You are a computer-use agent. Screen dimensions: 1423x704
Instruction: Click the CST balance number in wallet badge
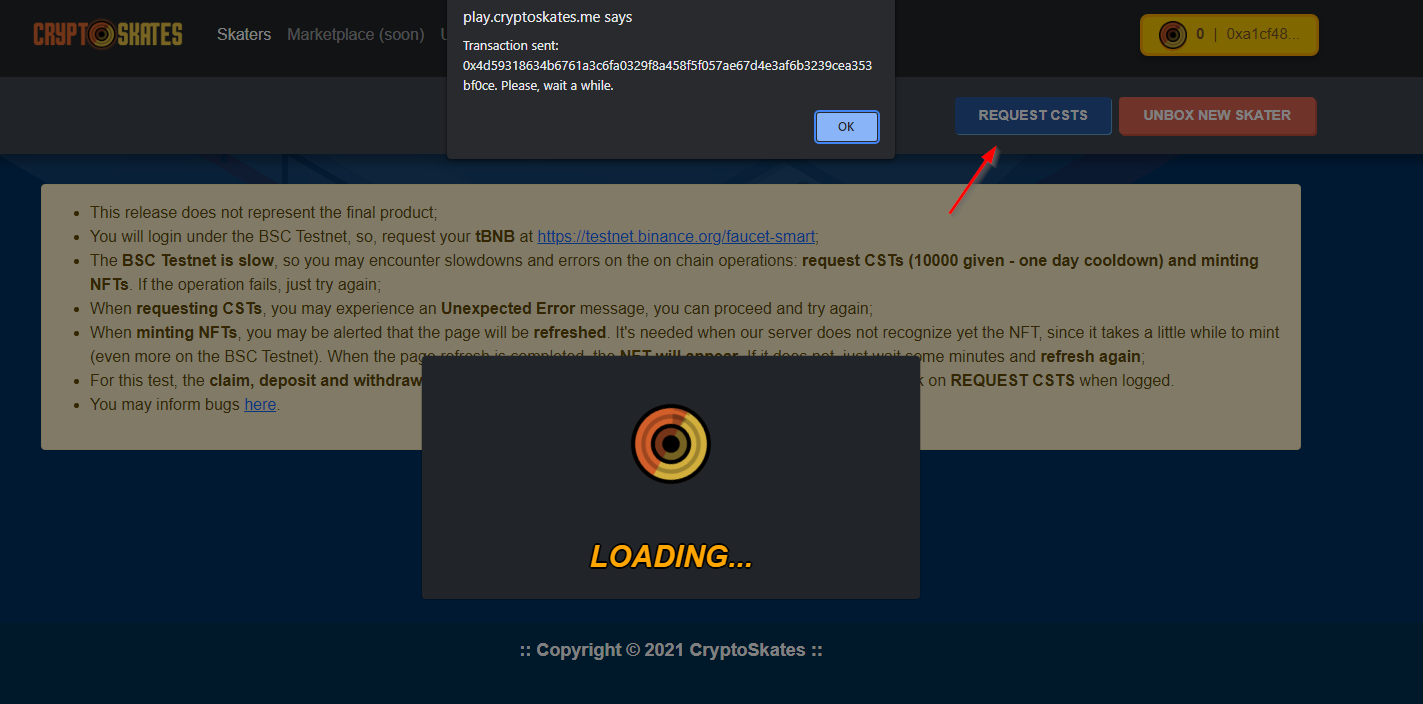click(x=1200, y=35)
